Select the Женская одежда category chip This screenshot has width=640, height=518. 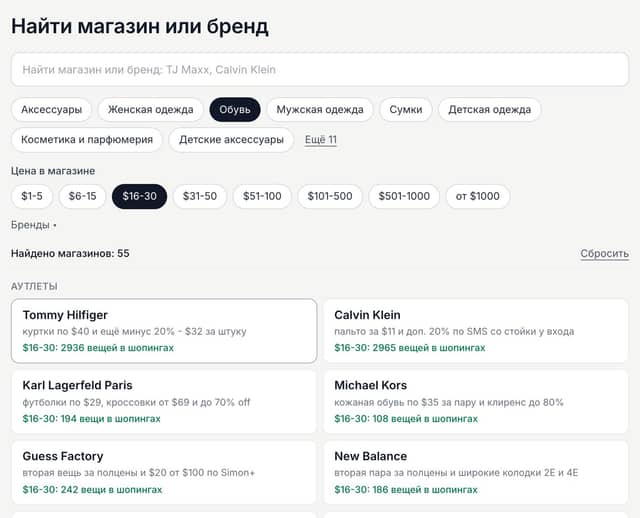151,109
